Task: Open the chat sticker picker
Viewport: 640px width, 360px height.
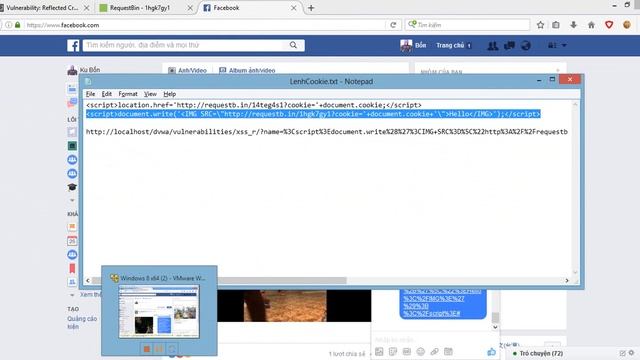Action: coord(393,351)
